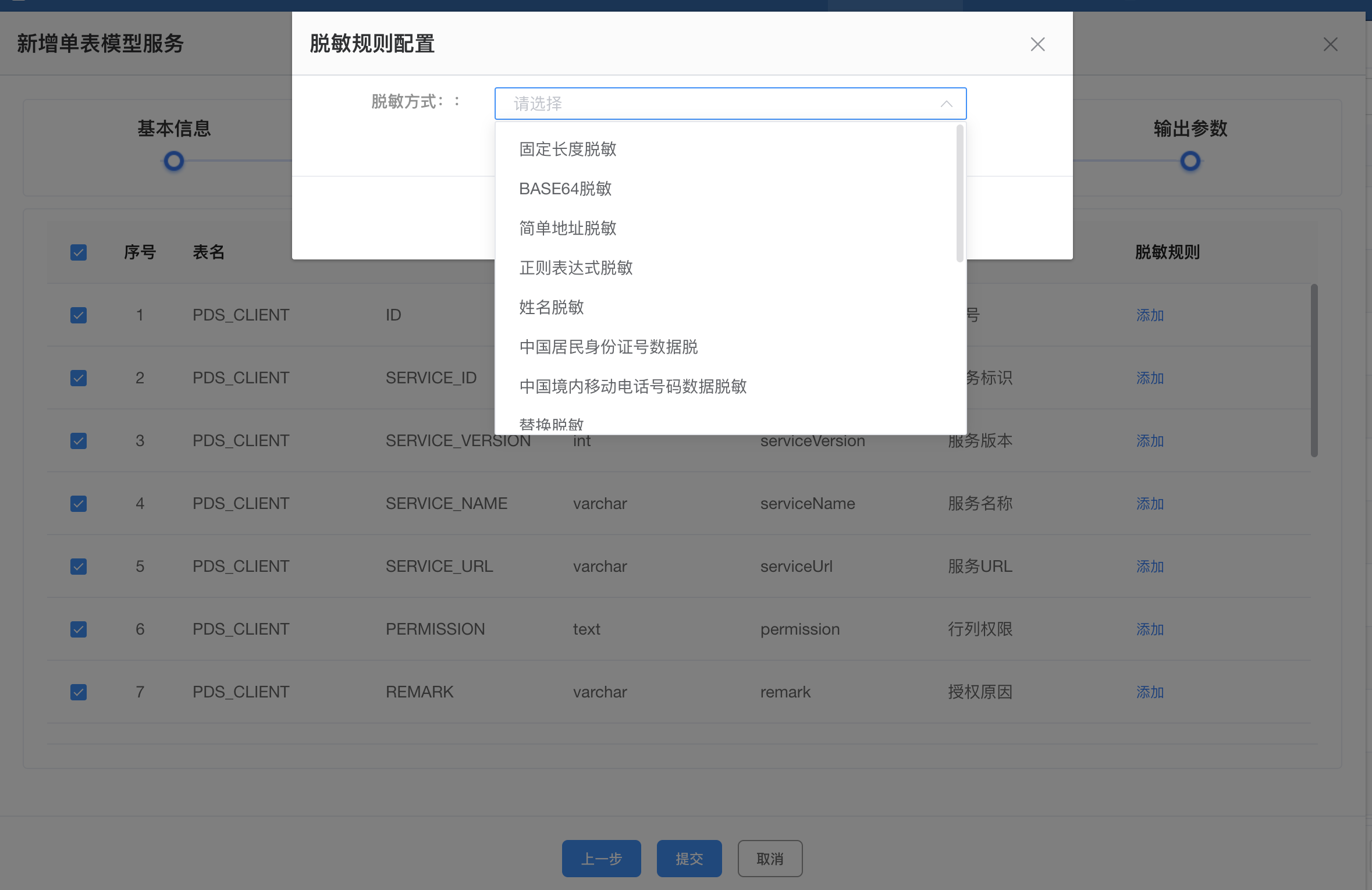1372x890 pixels.
Task: Select 固定长度脱敏 option
Action: (x=567, y=149)
